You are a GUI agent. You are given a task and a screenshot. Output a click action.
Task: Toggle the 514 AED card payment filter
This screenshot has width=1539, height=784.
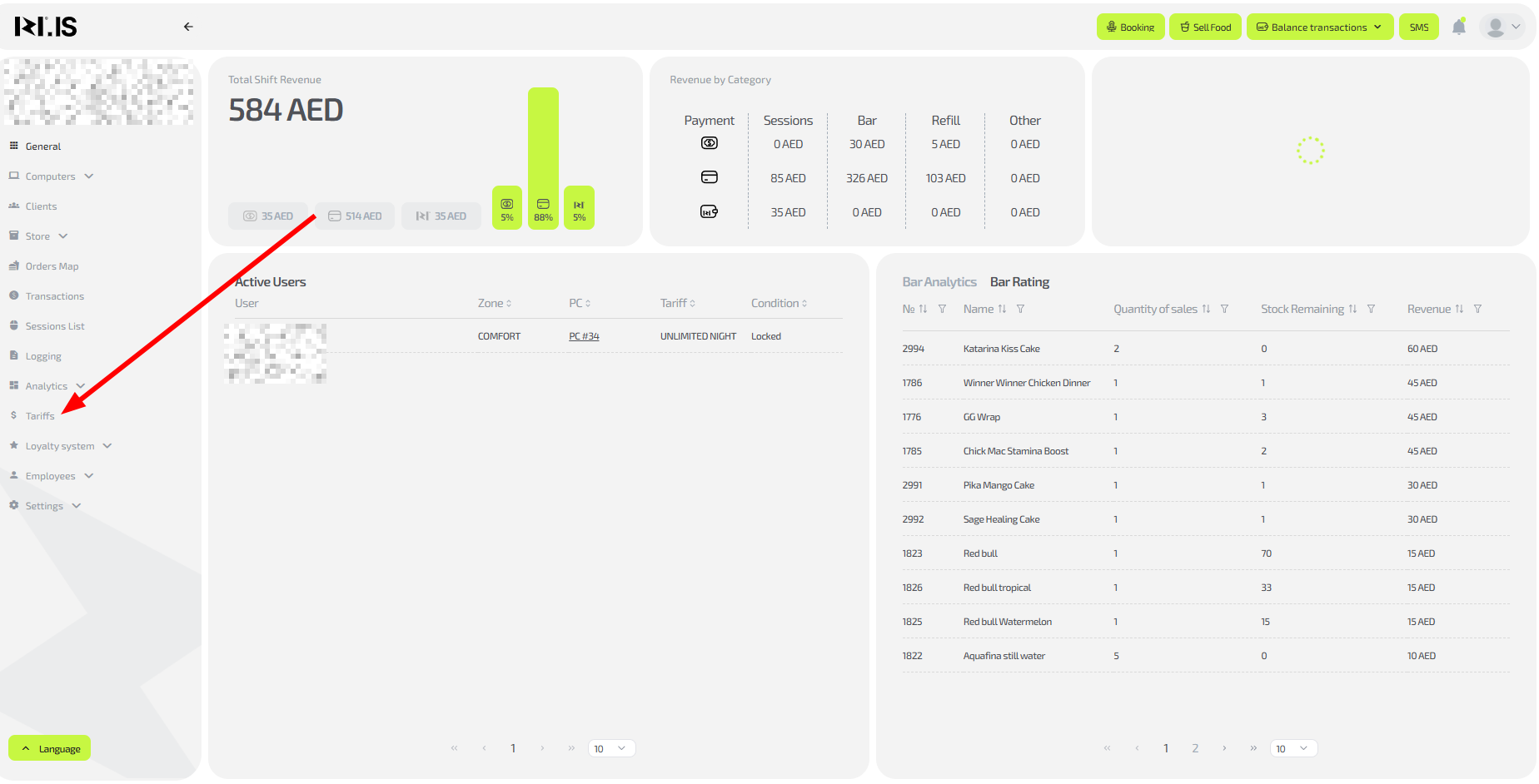coord(355,216)
